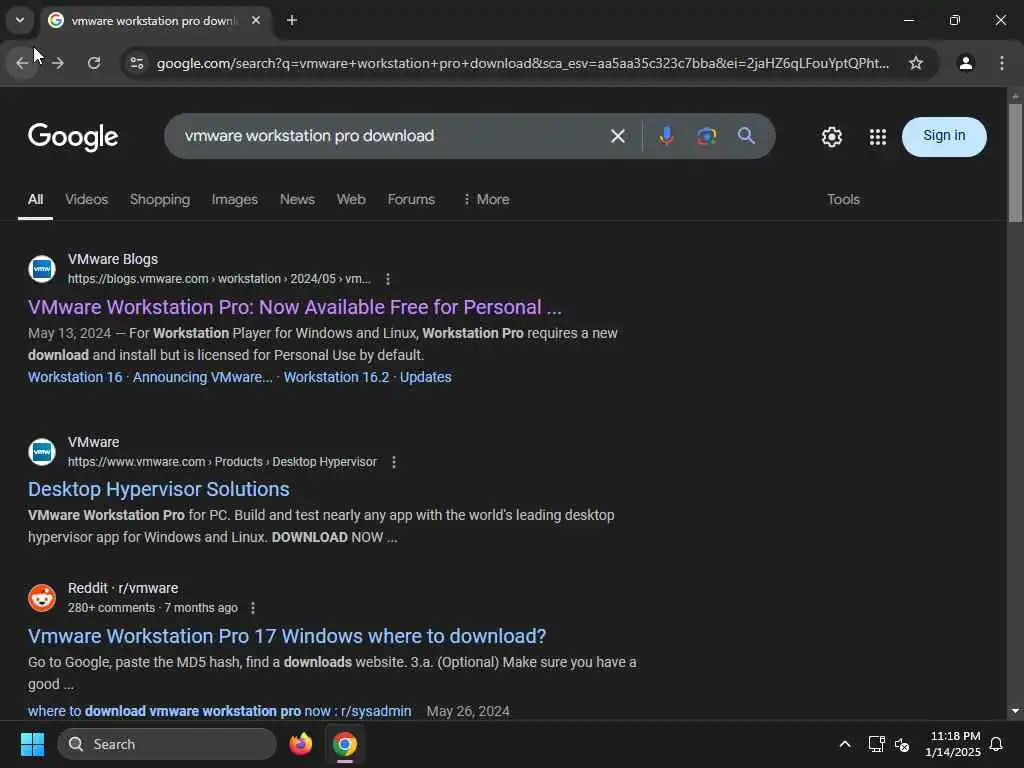Switch to Videos results tab

86,200
